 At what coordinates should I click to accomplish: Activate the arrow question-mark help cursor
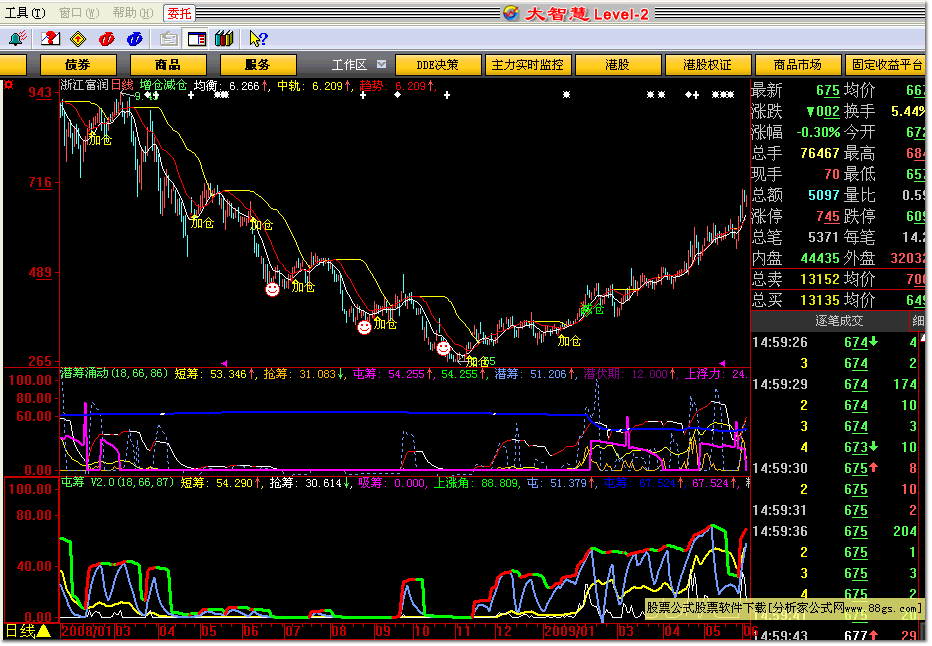pyautogui.click(x=259, y=39)
